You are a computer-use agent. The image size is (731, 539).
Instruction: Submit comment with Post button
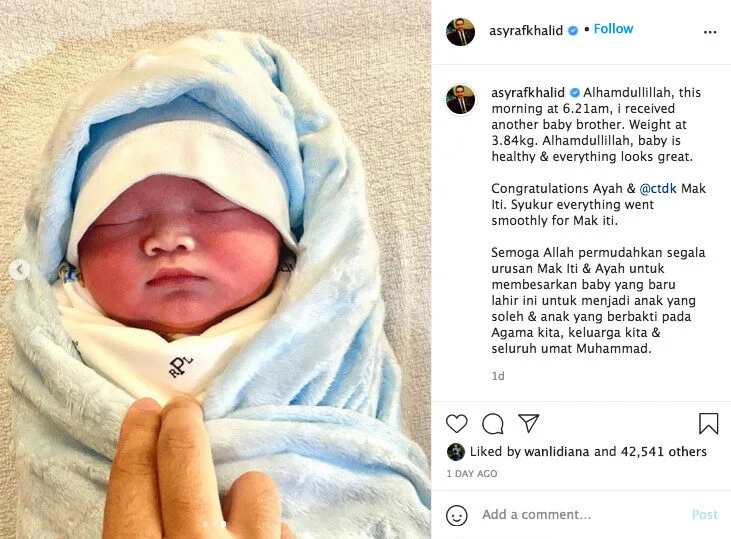tap(704, 514)
